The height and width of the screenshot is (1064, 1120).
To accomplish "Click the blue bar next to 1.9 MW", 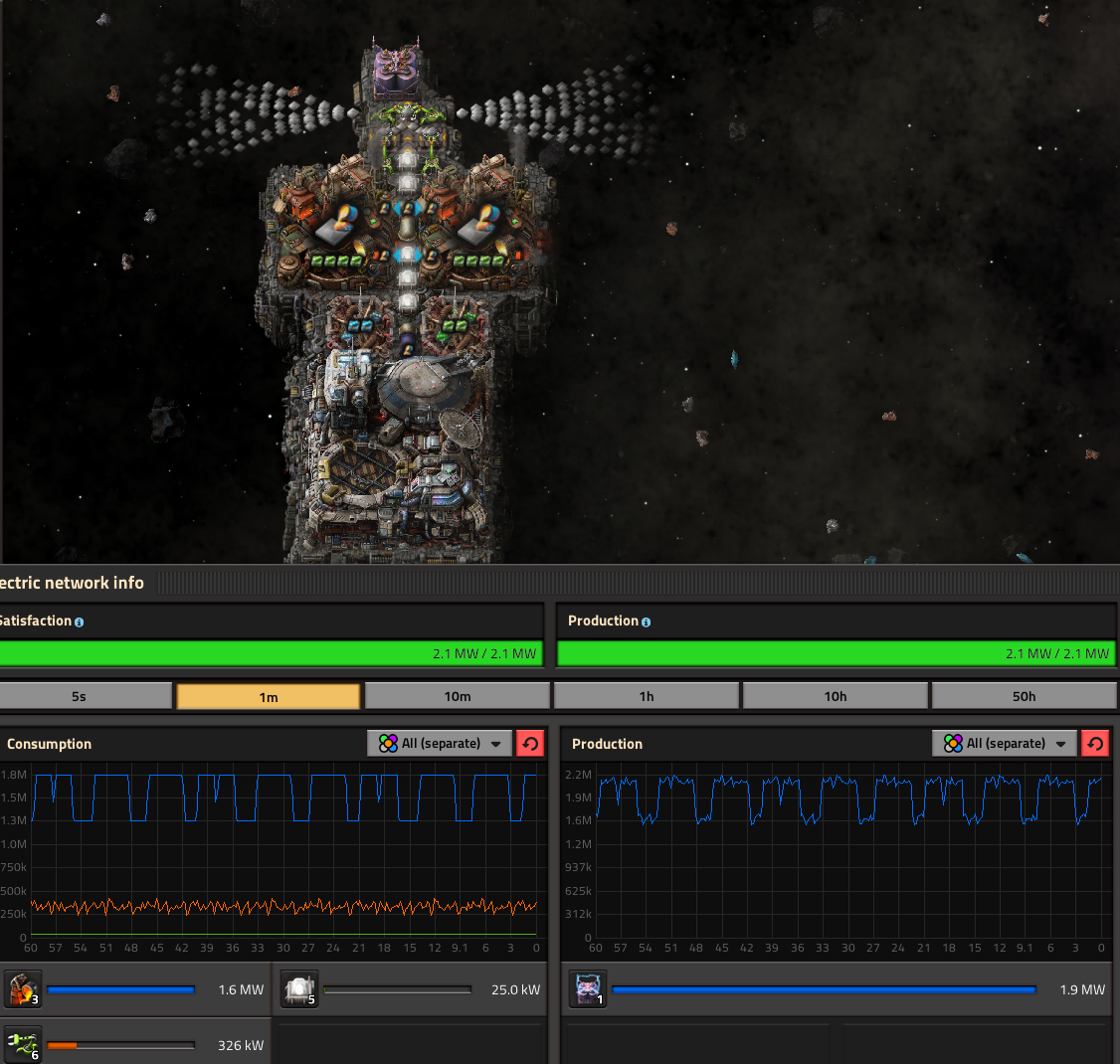I will pyautogui.click(x=824, y=989).
